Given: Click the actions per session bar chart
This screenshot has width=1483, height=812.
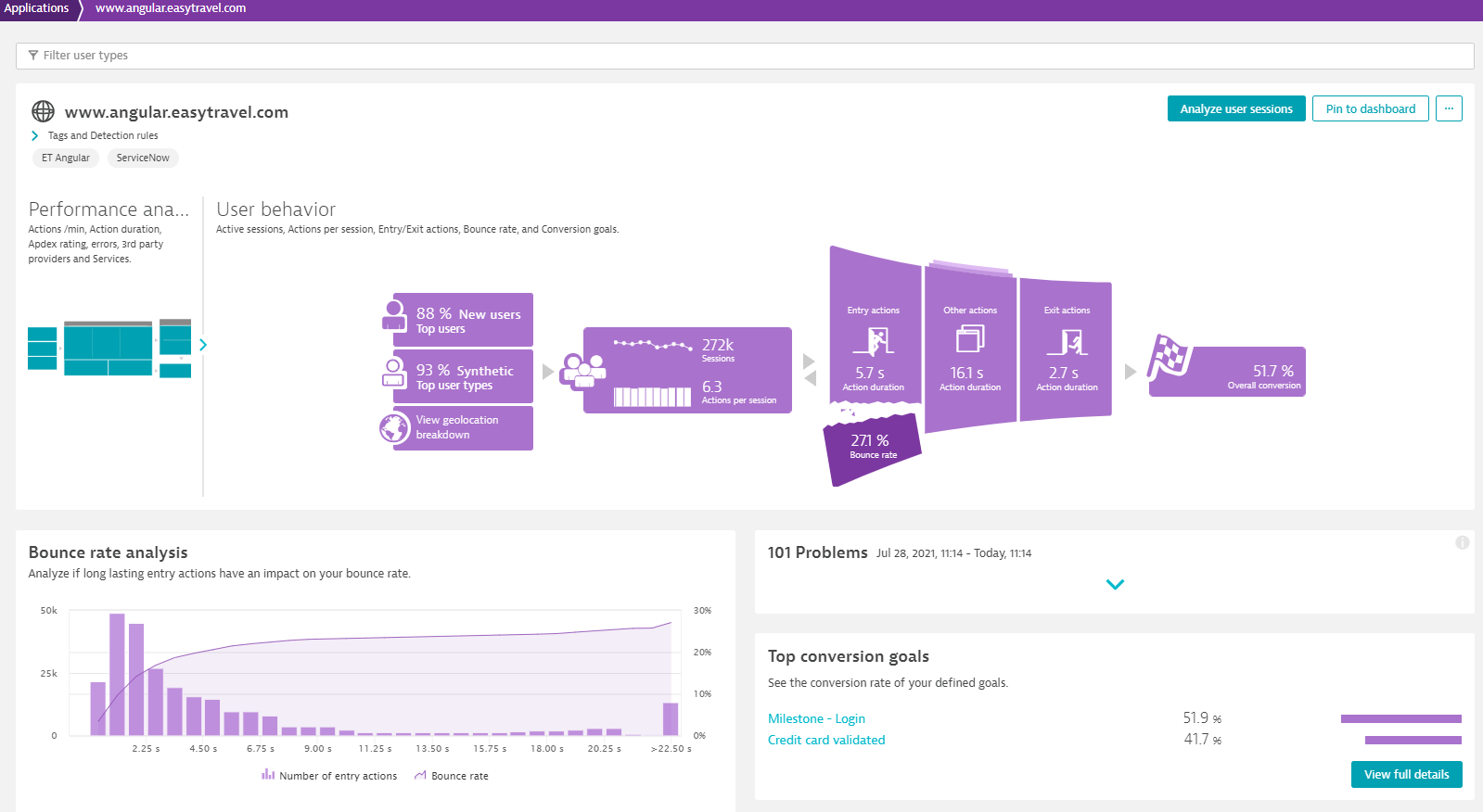Looking at the screenshot, I should 653,397.
